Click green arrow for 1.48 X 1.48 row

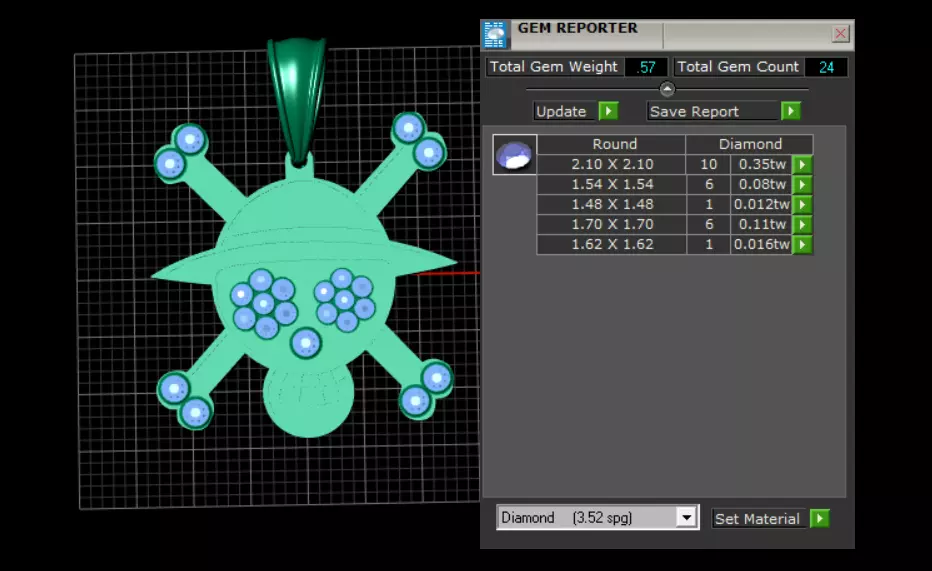pos(802,205)
